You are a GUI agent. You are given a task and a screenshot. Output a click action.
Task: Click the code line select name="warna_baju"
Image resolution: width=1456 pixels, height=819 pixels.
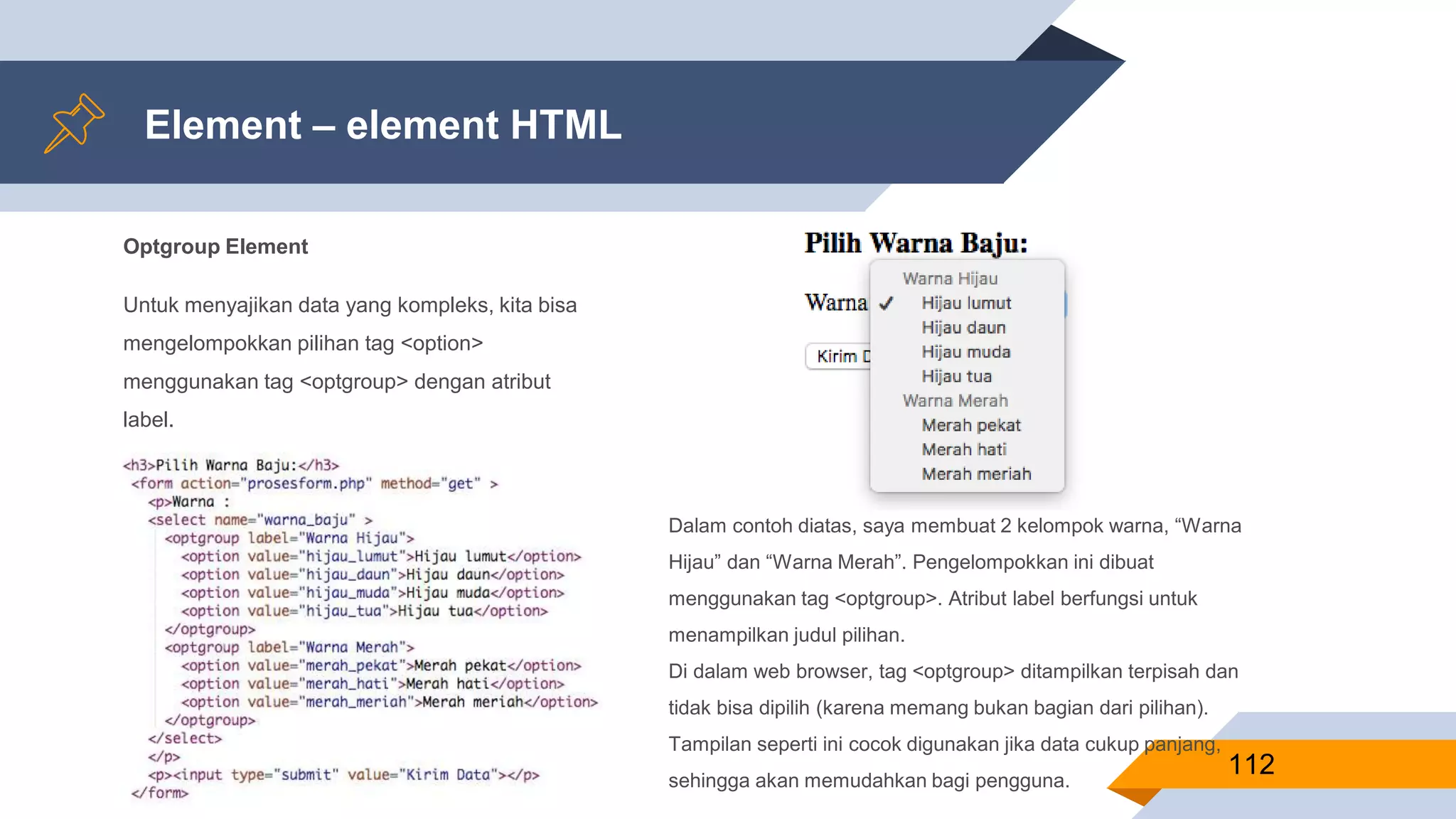coord(260,520)
